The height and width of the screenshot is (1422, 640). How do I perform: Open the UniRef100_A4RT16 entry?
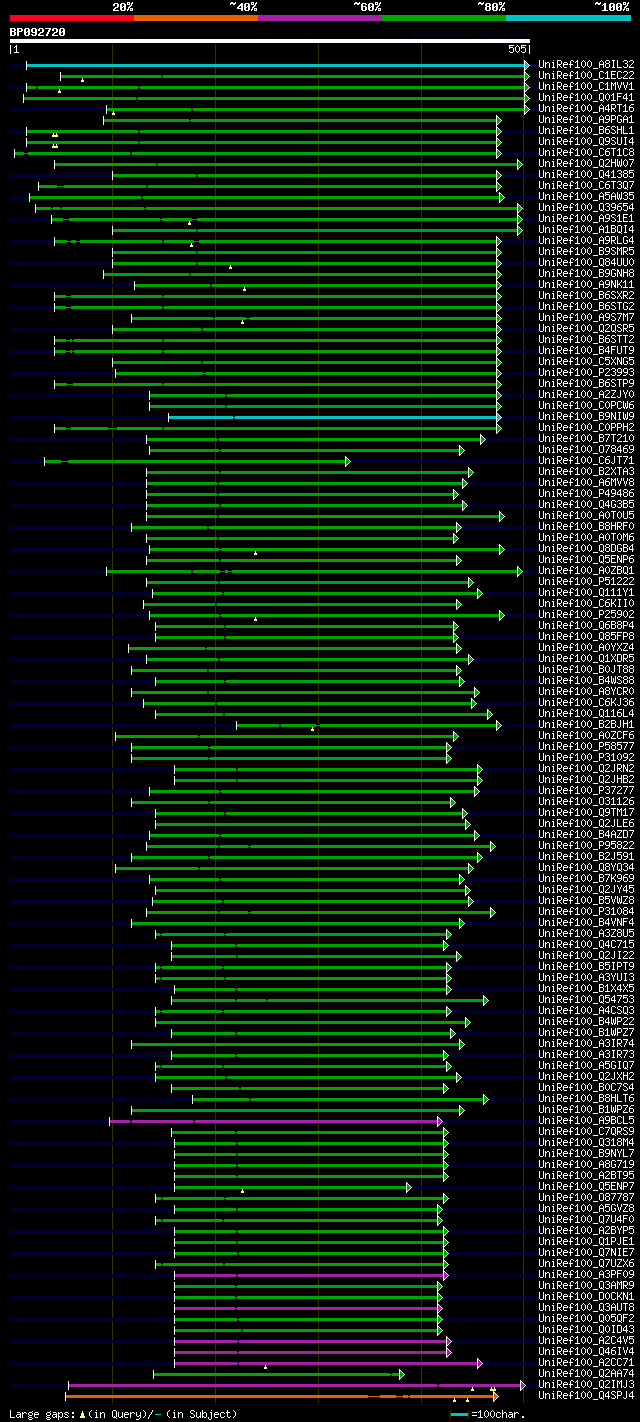586,109
